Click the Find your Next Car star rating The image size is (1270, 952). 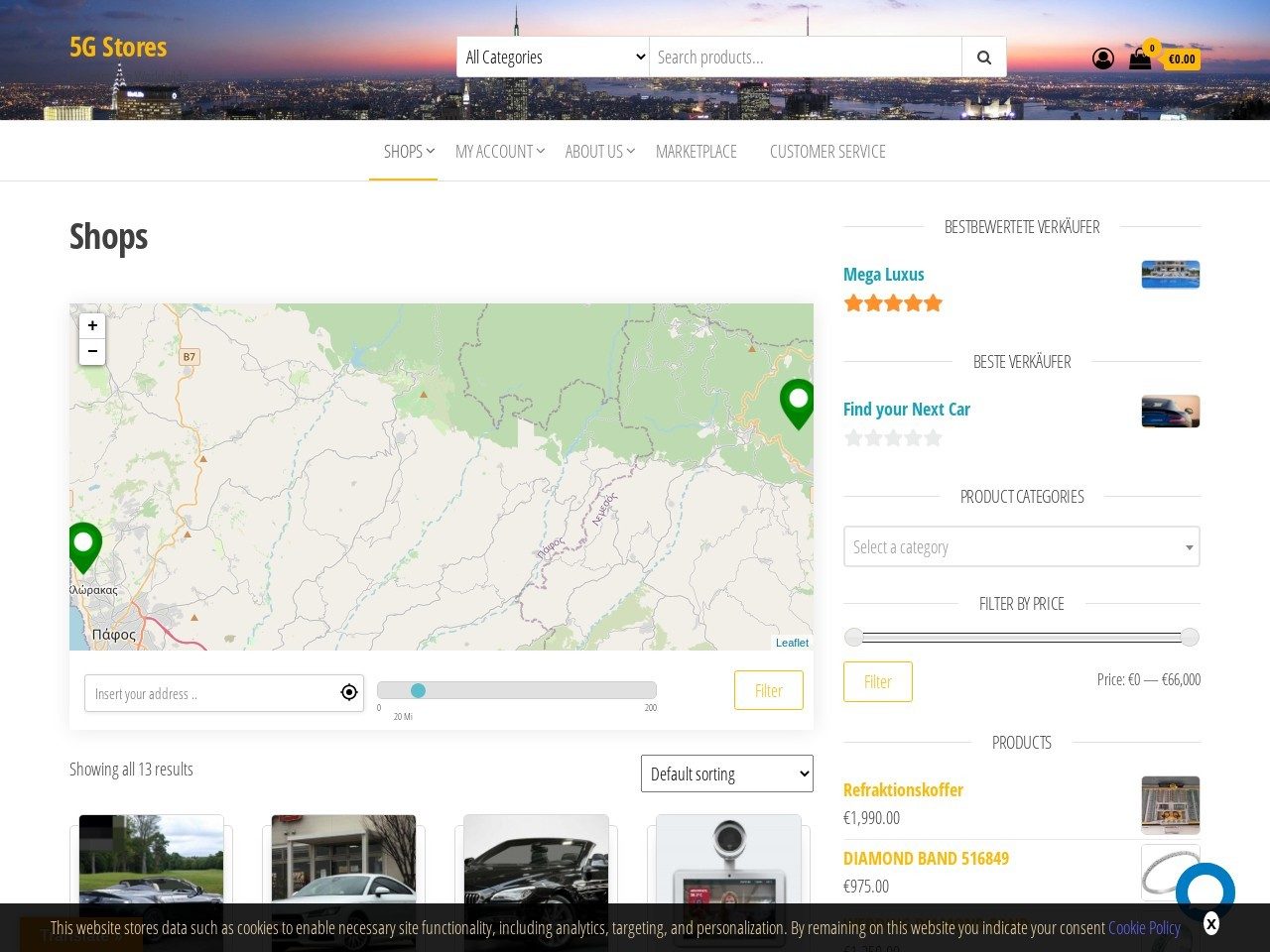(893, 438)
